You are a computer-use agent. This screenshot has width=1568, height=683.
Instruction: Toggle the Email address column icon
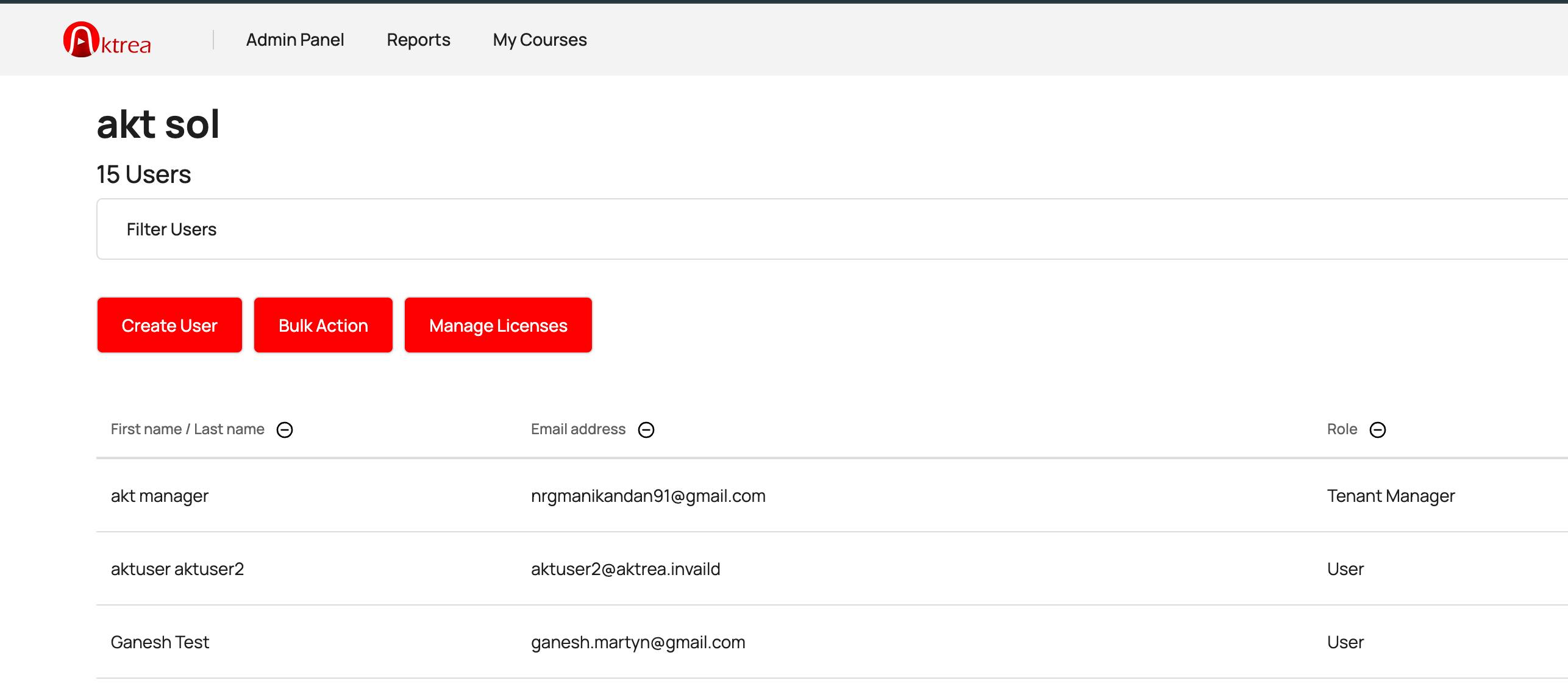(646, 430)
